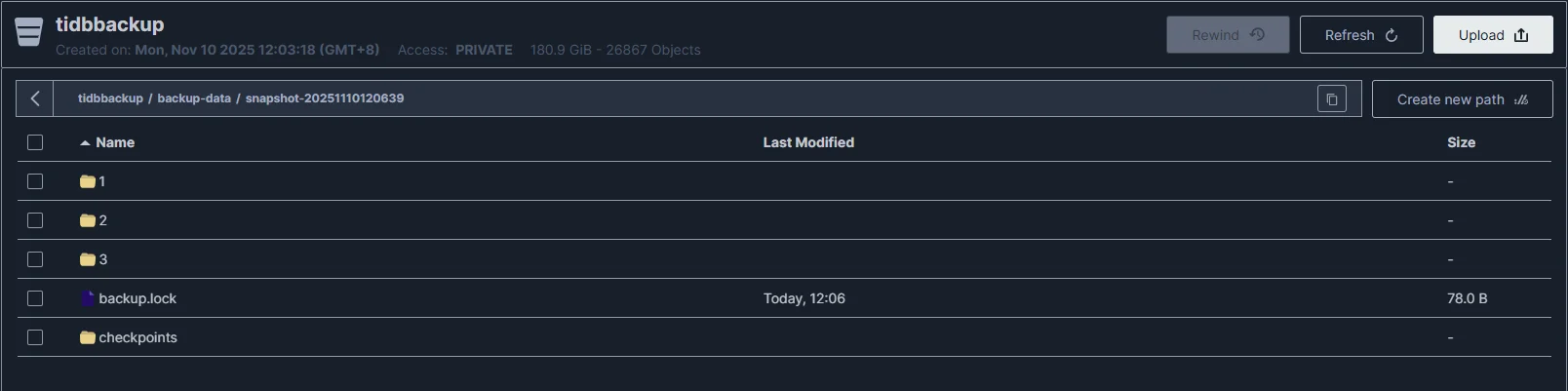The image size is (1568, 391).
Task: Click Create new path button
Action: tap(1462, 99)
